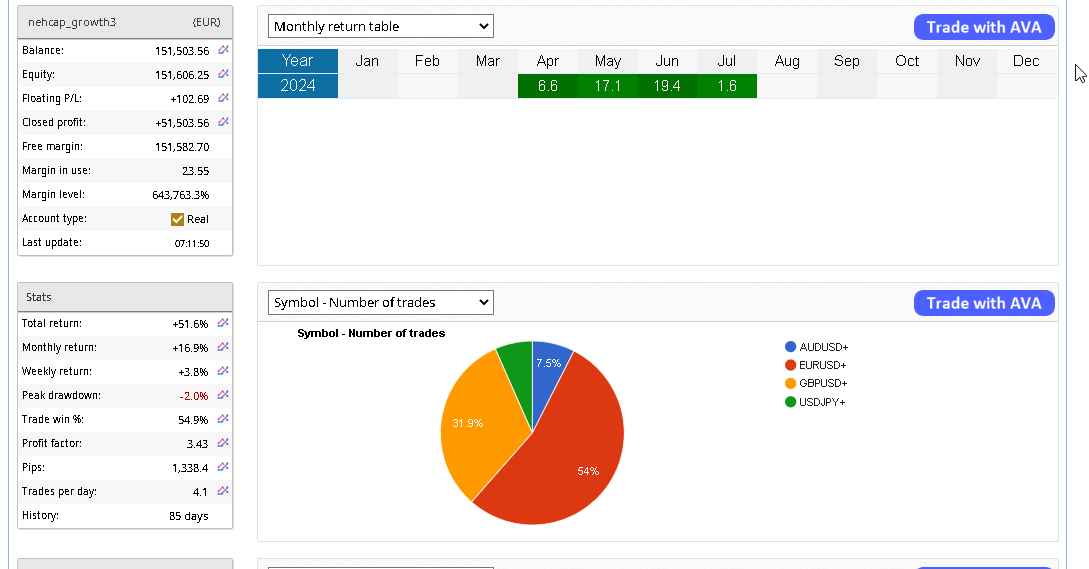Click the chart icon next to Balance
This screenshot has width=1089, height=569.
(x=223, y=50)
